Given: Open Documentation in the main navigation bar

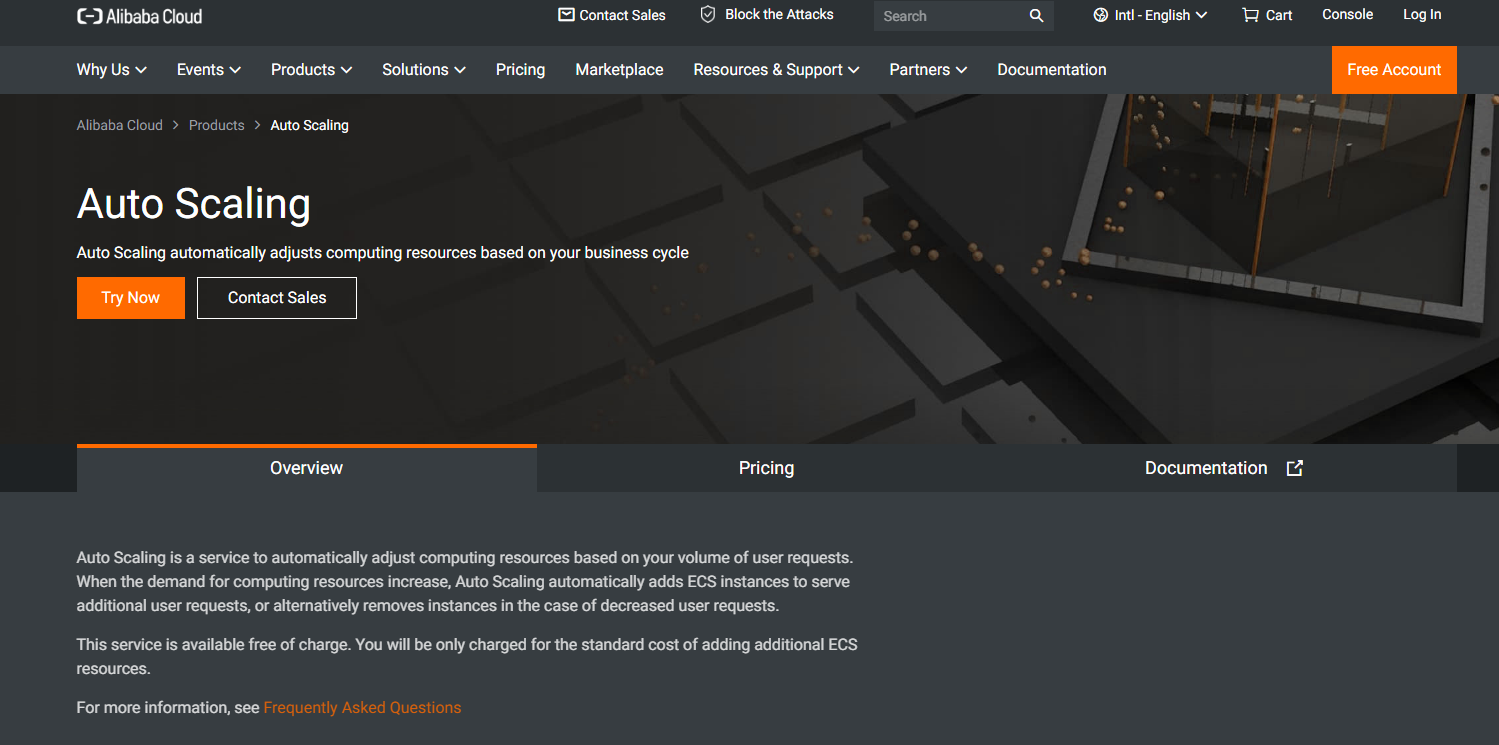Looking at the screenshot, I should (x=1052, y=70).
